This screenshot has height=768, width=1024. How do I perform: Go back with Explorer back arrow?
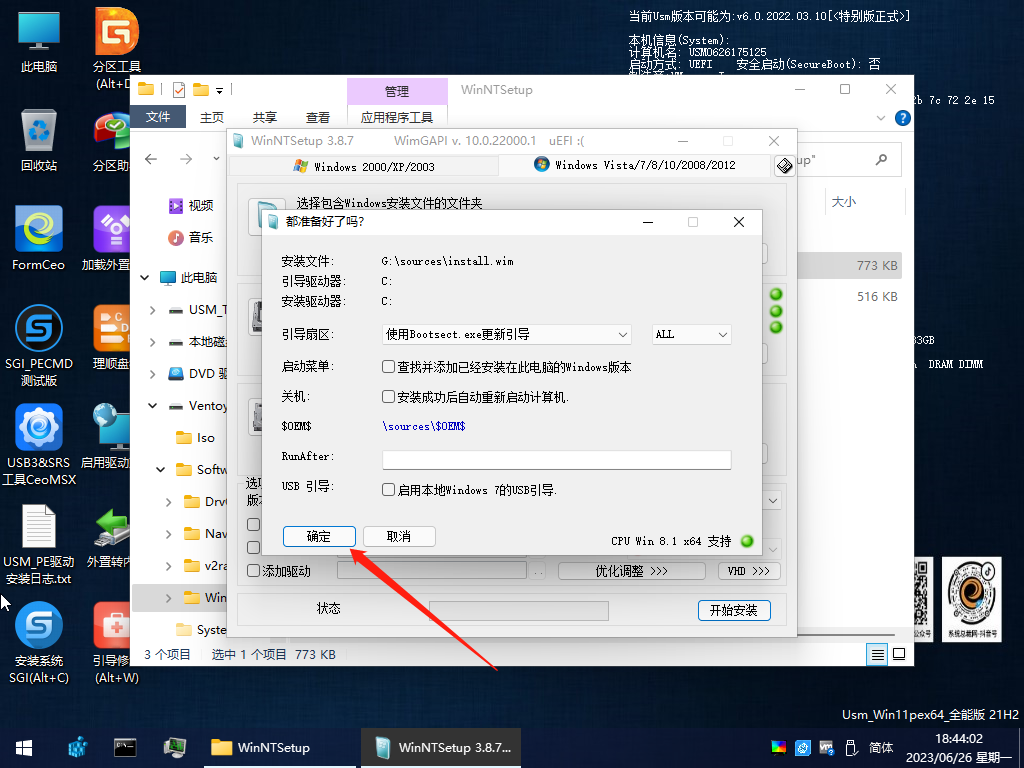coord(151,159)
